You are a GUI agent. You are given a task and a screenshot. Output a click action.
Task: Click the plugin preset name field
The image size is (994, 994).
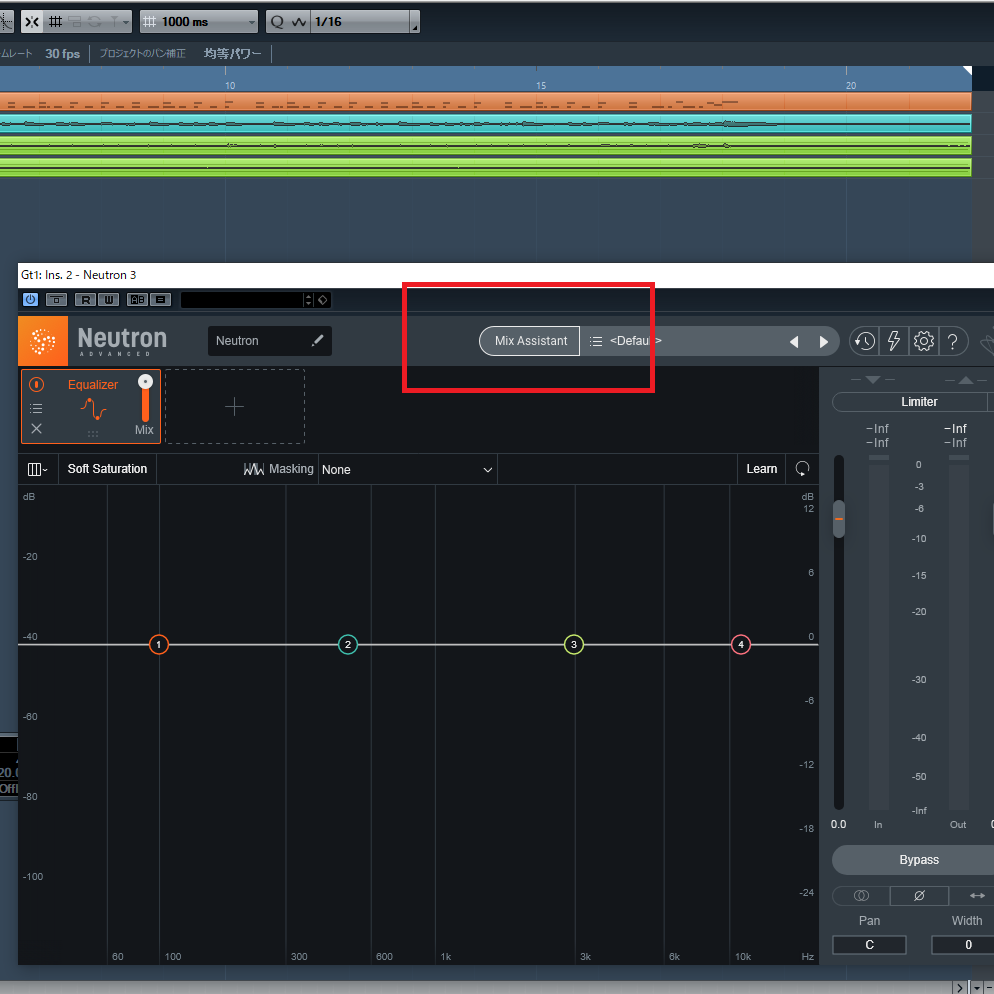click(242, 299)
